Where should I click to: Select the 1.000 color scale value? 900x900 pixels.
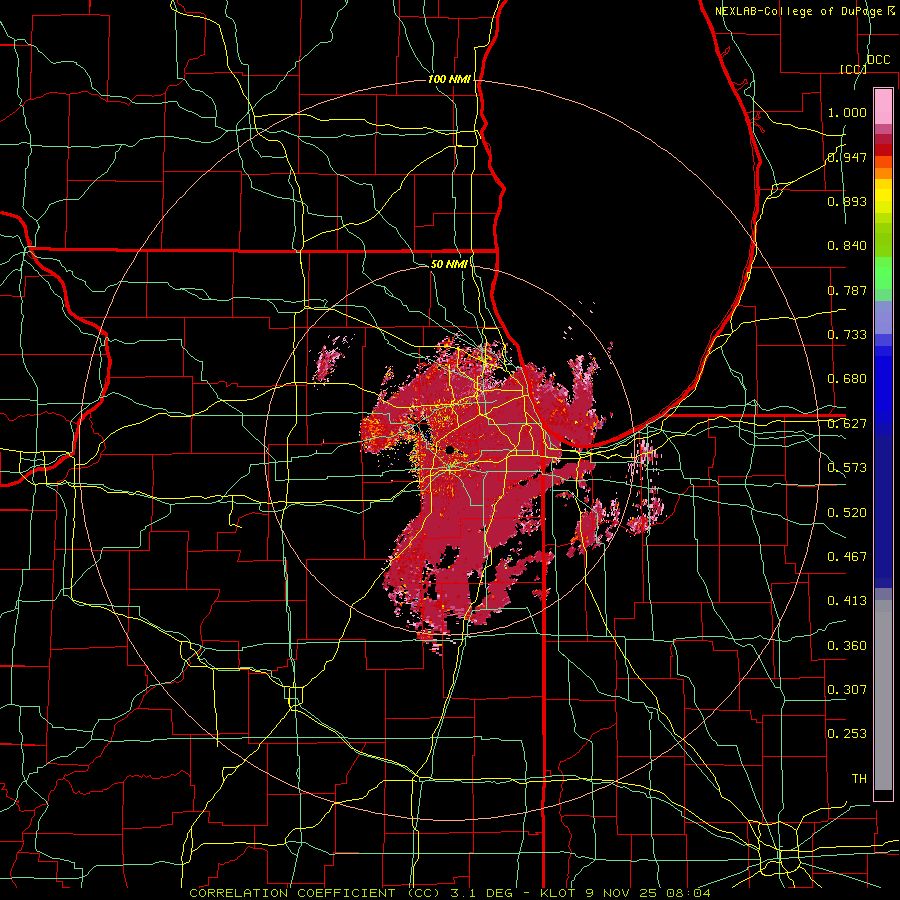pos(847,112)
